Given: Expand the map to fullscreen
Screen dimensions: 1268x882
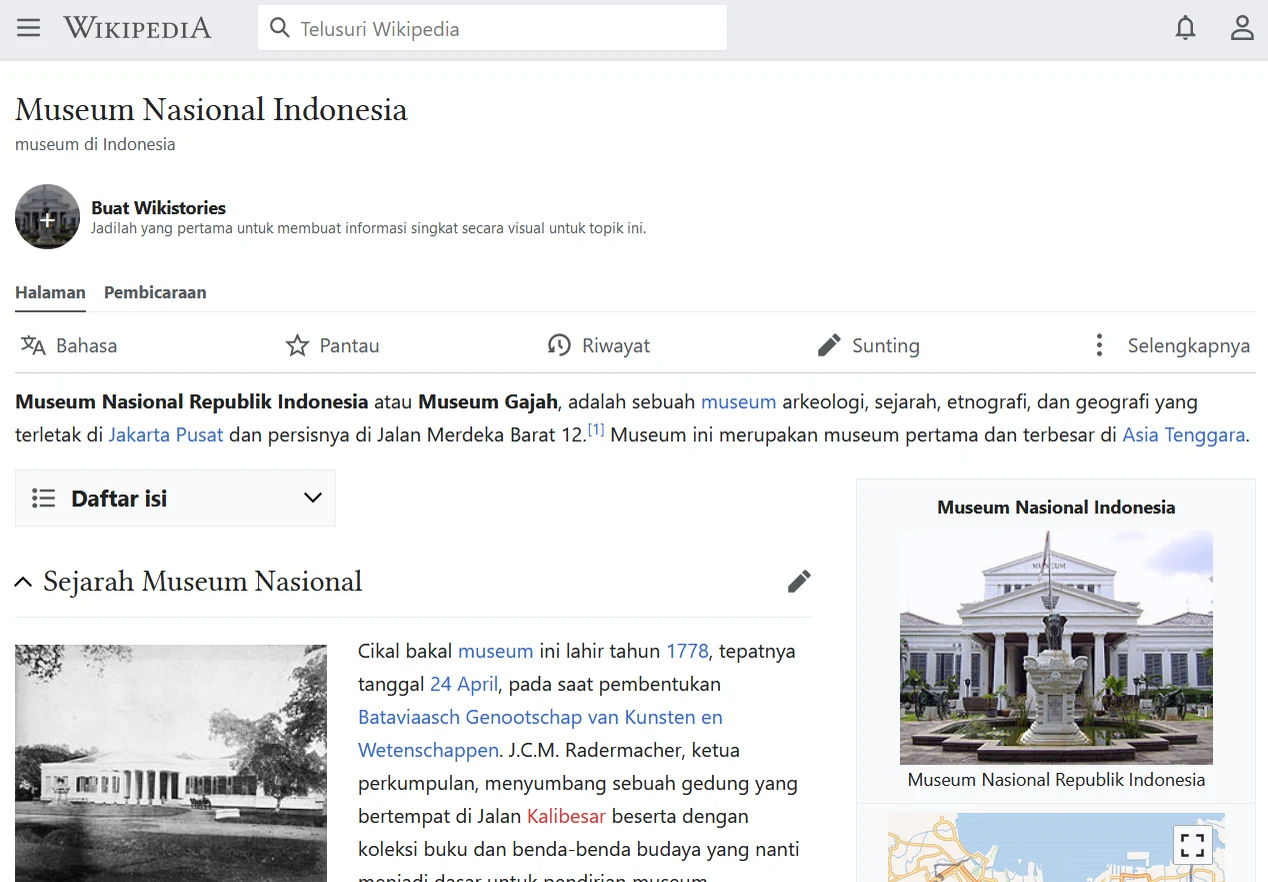Looking at the screenshot, I should 1192,845.
